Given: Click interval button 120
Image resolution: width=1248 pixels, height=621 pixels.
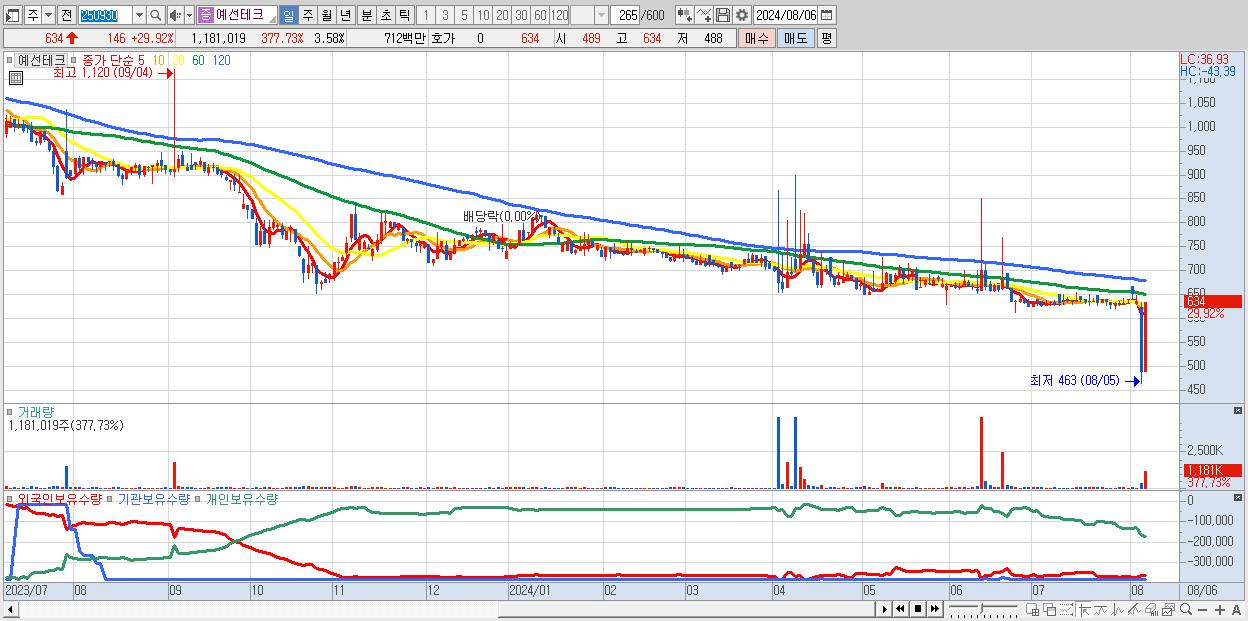Looking at the screenshot, I should pyautogui.click(x=559, y=15).
